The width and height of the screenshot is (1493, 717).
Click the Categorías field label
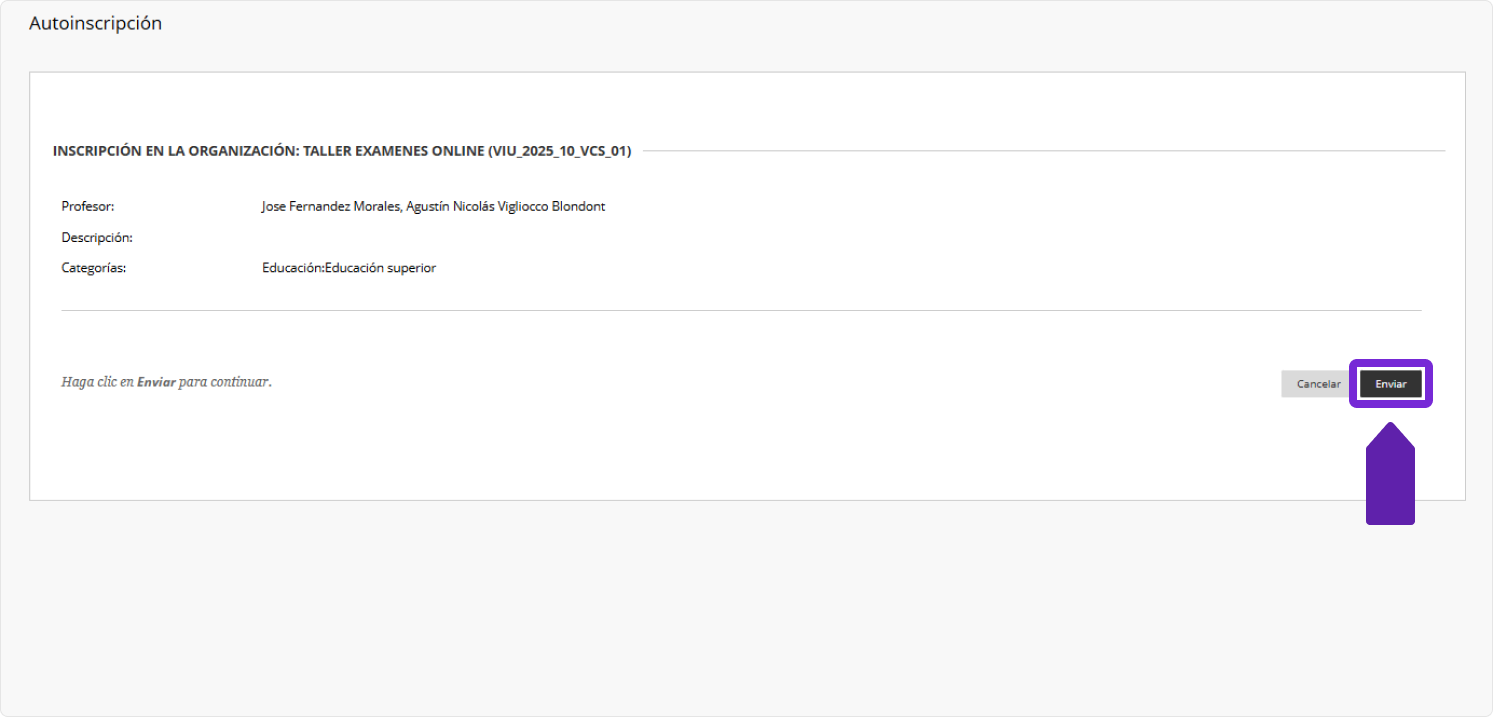tap(94, 268)
